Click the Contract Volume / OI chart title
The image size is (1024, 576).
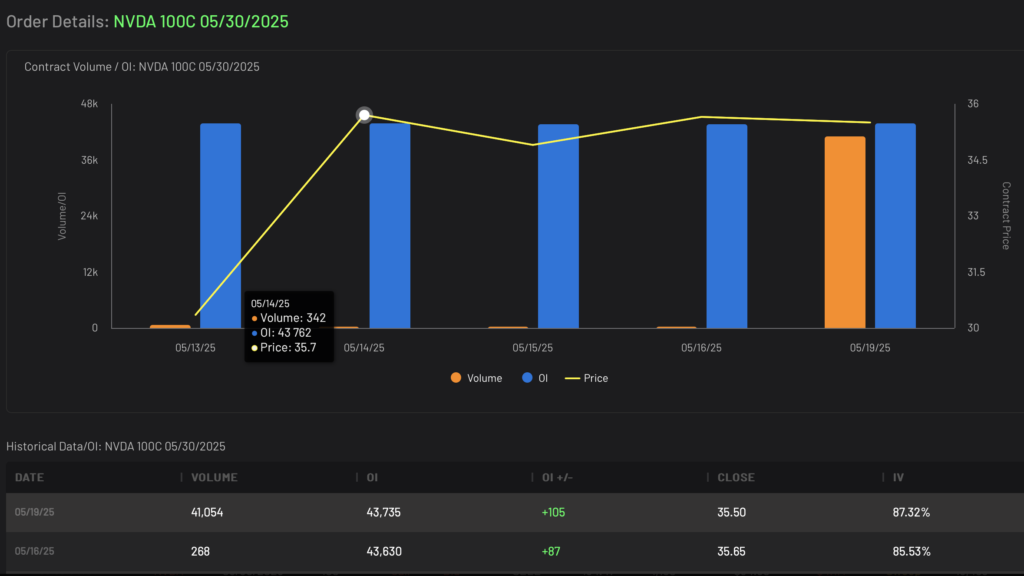point(142,67)
